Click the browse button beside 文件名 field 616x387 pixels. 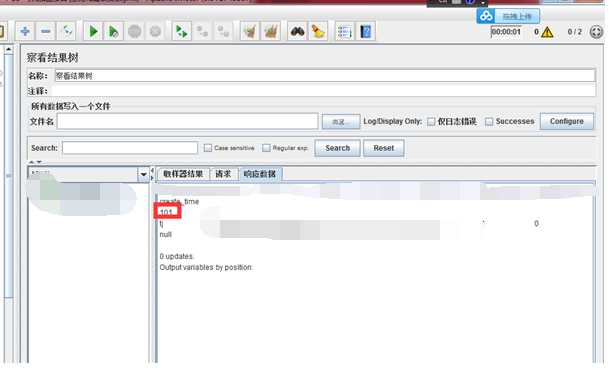(x=341, y=122)
